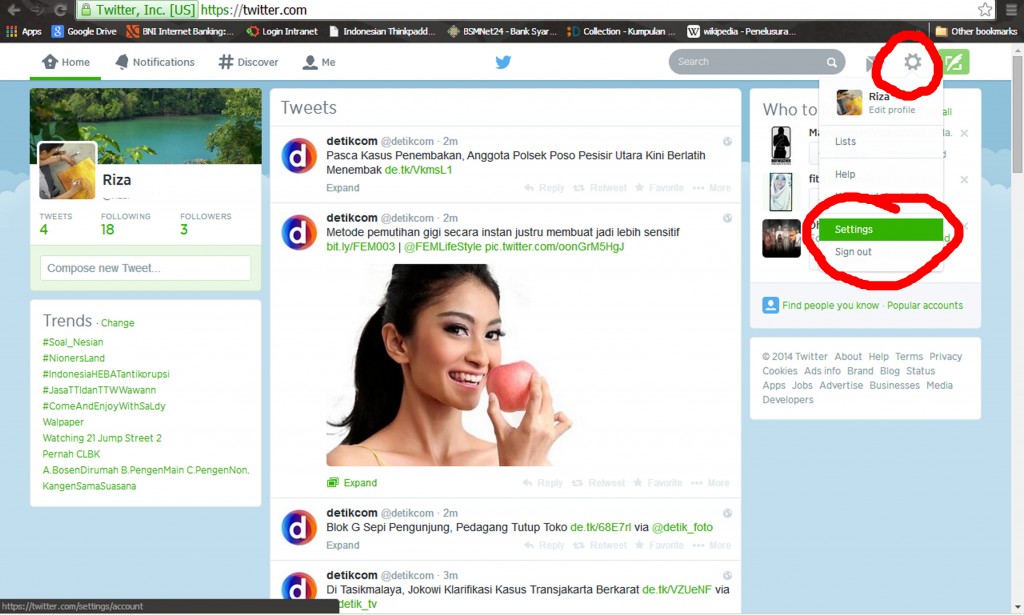The width and height of the screenshot is (1024, 615).
Task: Open the Notifications tab
Action: [155, 62]
